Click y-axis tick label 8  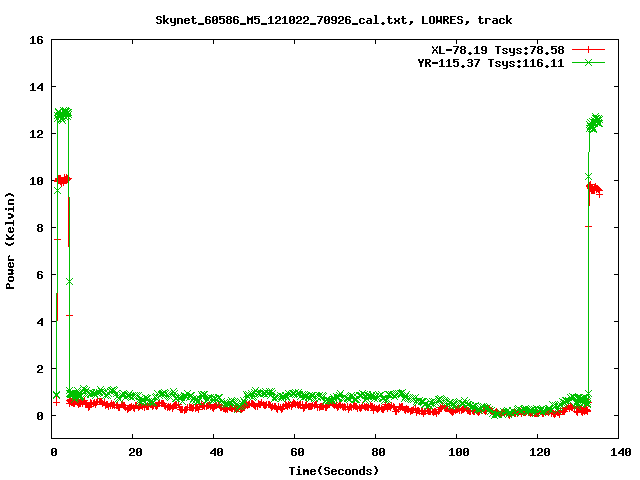click(x=40, y=228)
